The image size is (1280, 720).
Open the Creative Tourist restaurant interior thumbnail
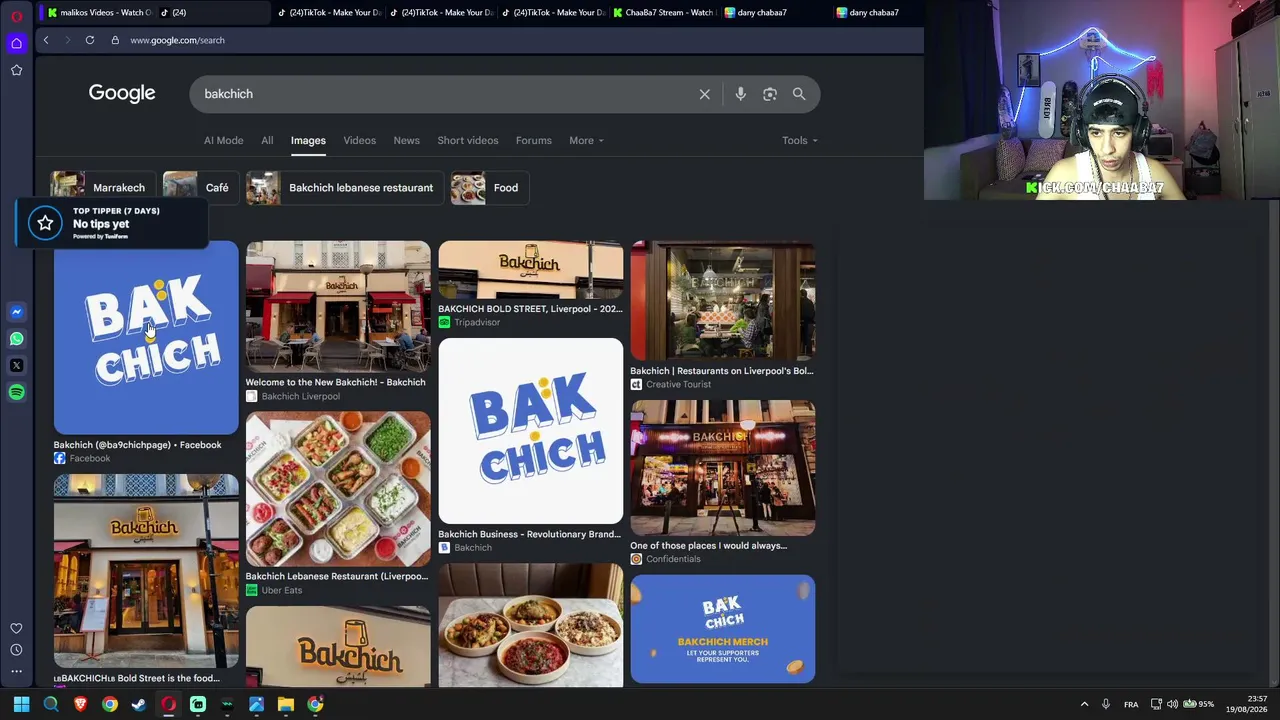click(x=723, y=301)
